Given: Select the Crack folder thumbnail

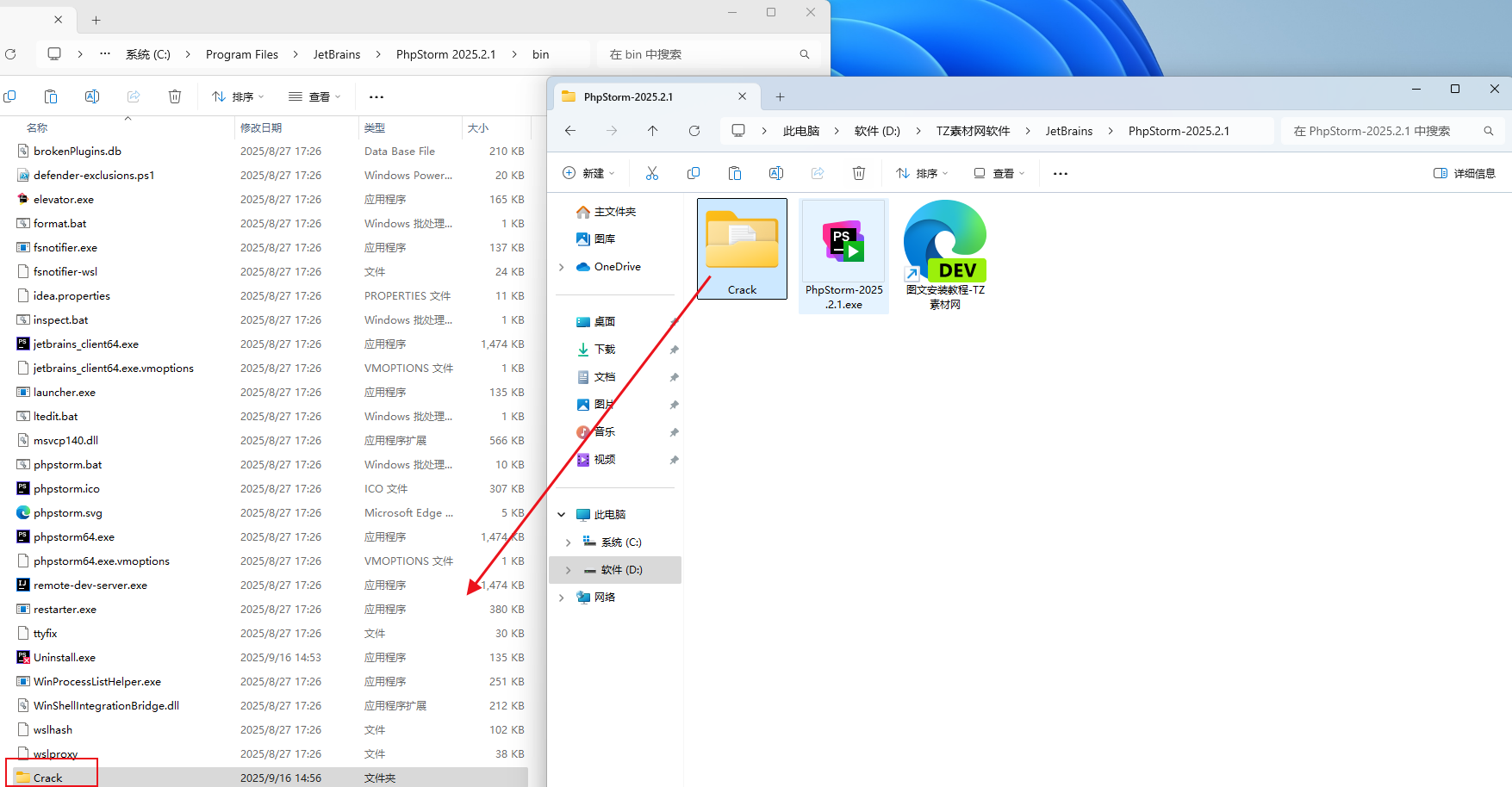Looking at the screenshot, I should 742,249.
